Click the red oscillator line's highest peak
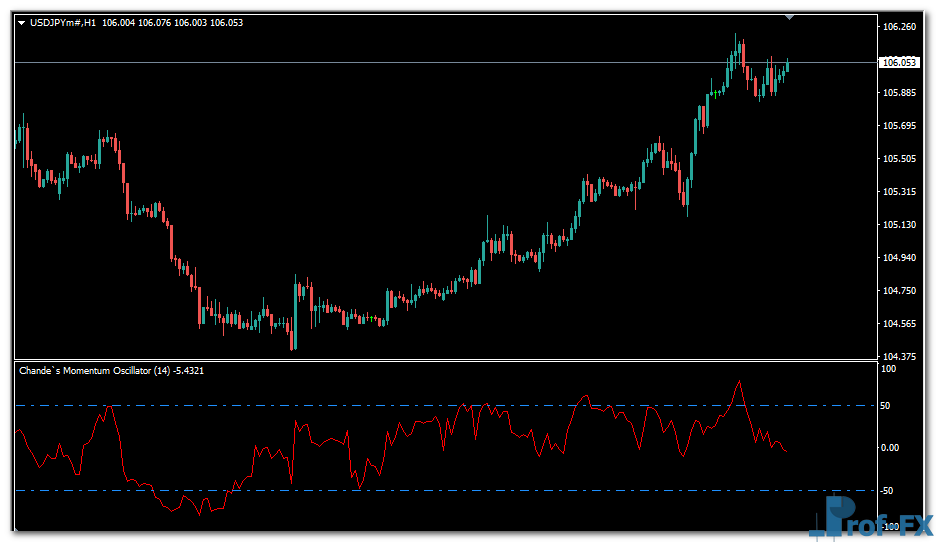Viewport: 936px width, 542px height. pos(739,381)
